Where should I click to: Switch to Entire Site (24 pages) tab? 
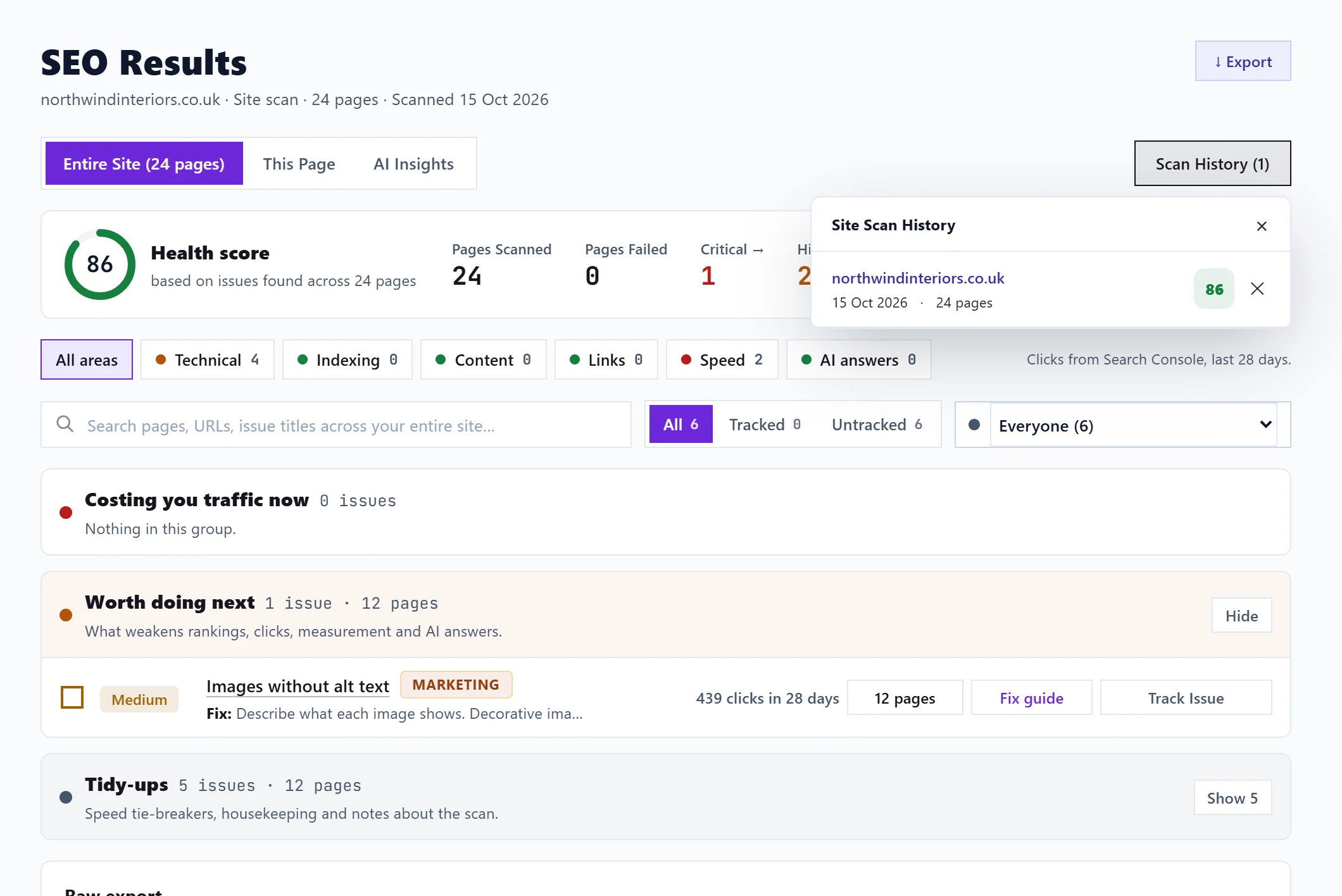pyautogui.click(x=144, y=163)
